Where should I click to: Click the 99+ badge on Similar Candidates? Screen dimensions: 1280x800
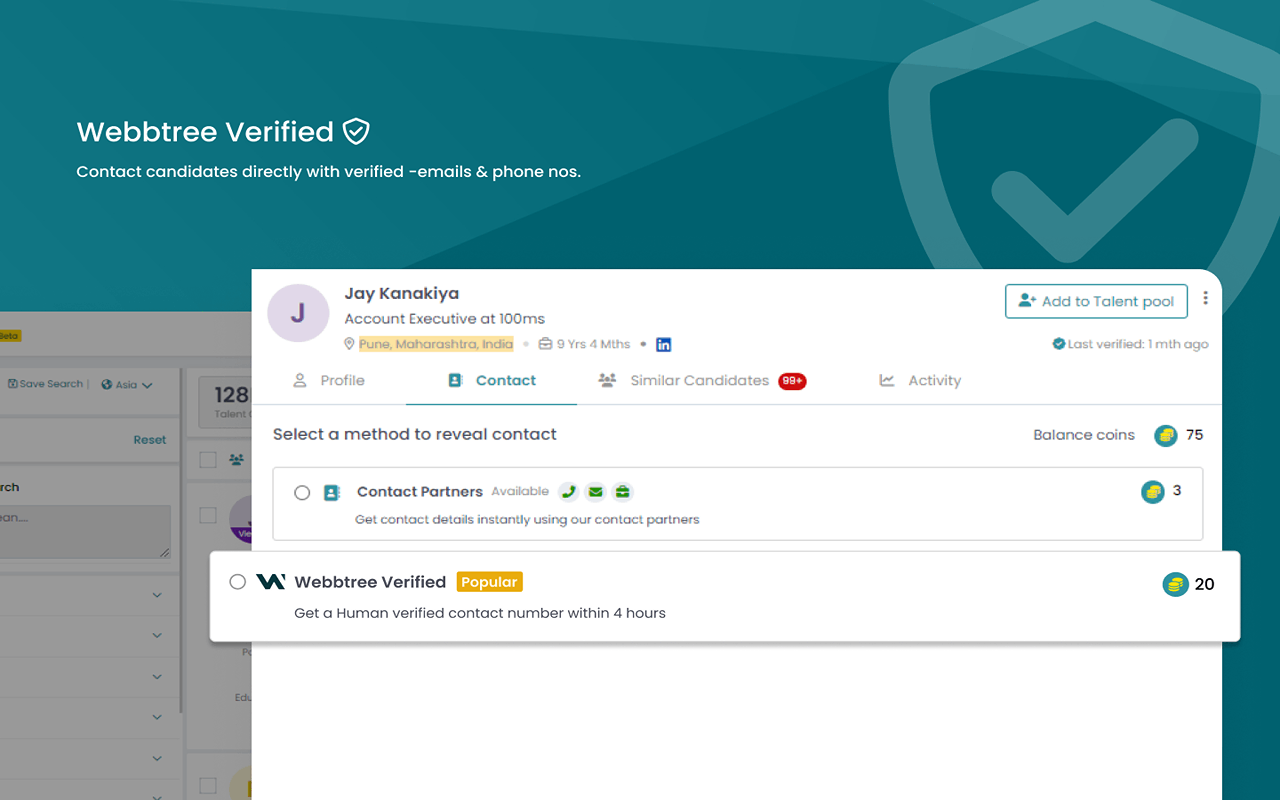[x=792, y=381]
